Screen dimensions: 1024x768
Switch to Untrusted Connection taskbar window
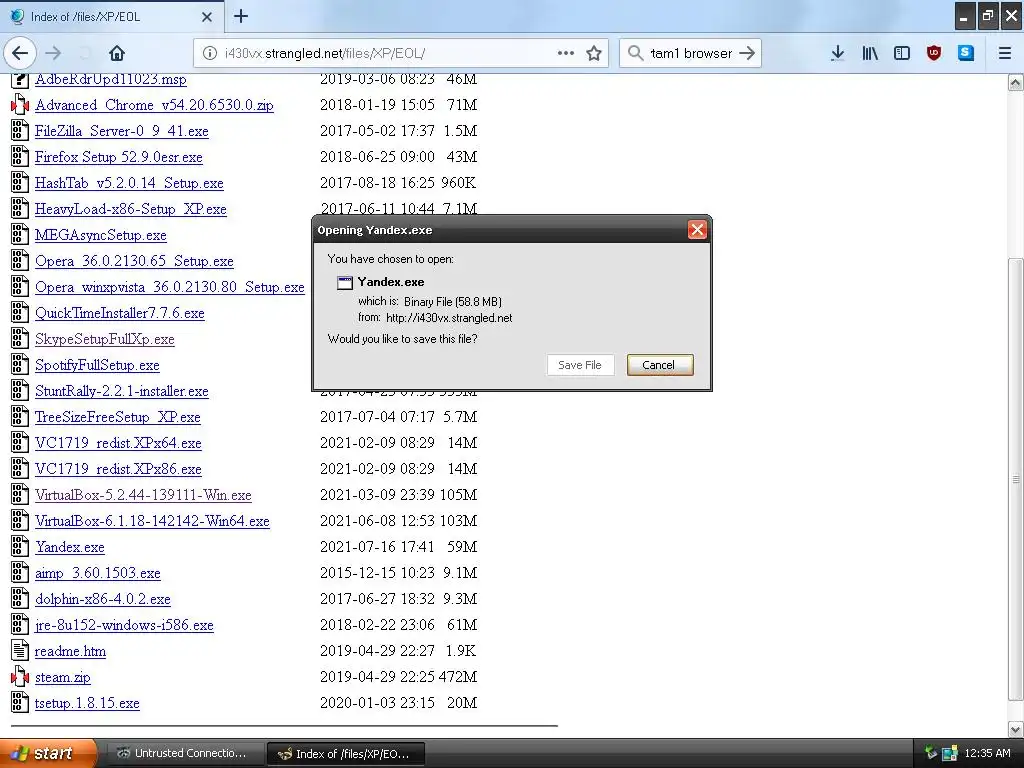coord(185,754)
